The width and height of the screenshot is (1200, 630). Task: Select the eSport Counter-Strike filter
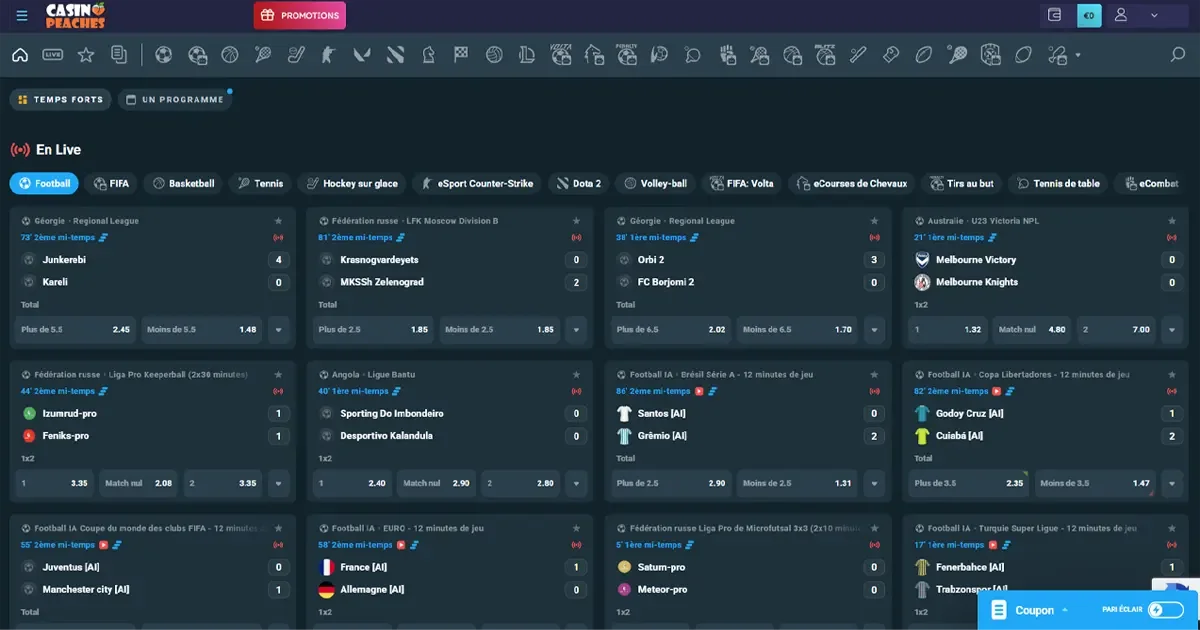[477, 183]
